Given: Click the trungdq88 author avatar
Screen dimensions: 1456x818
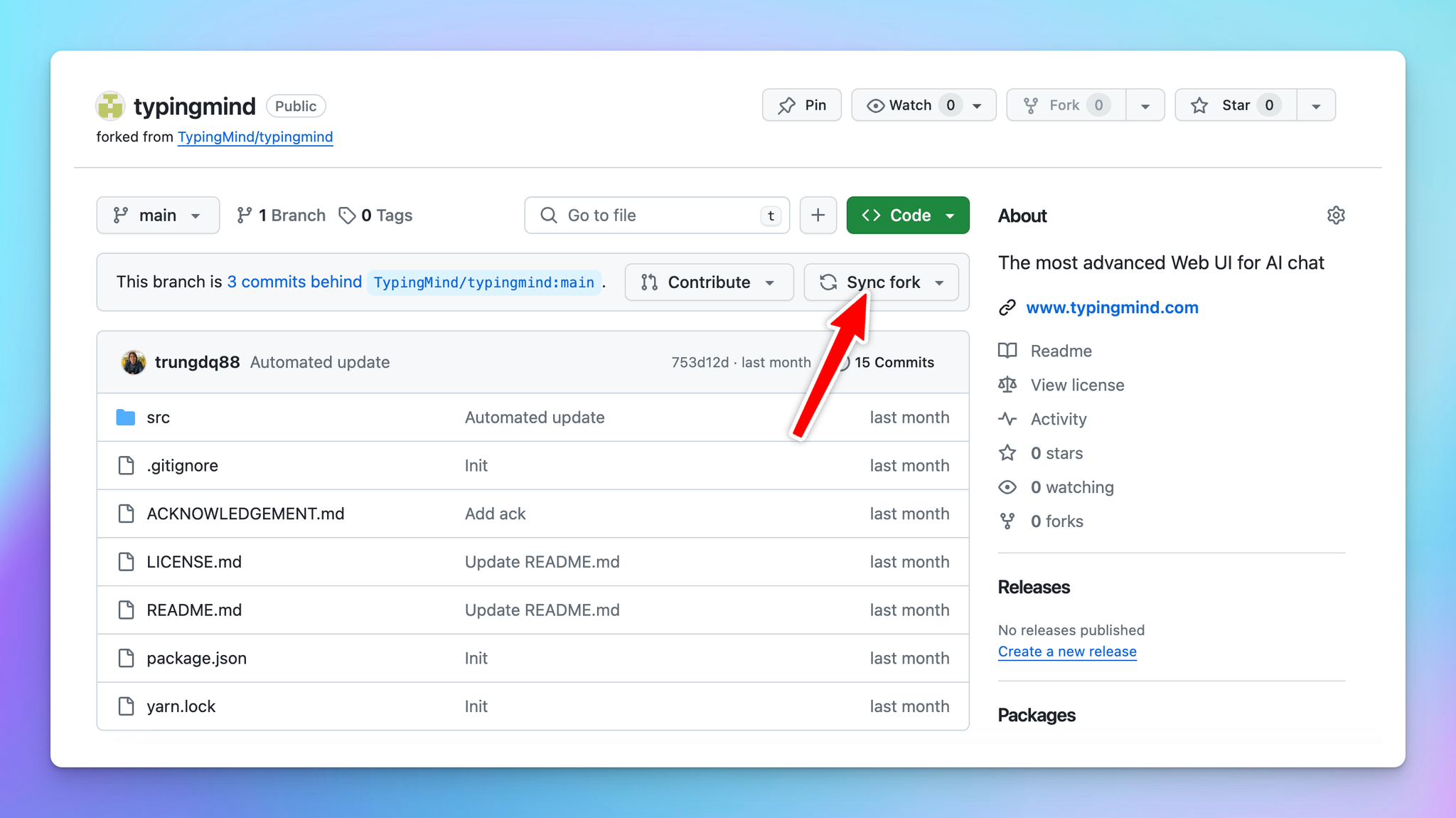Looking at the screenshot, I should (133, 362).
